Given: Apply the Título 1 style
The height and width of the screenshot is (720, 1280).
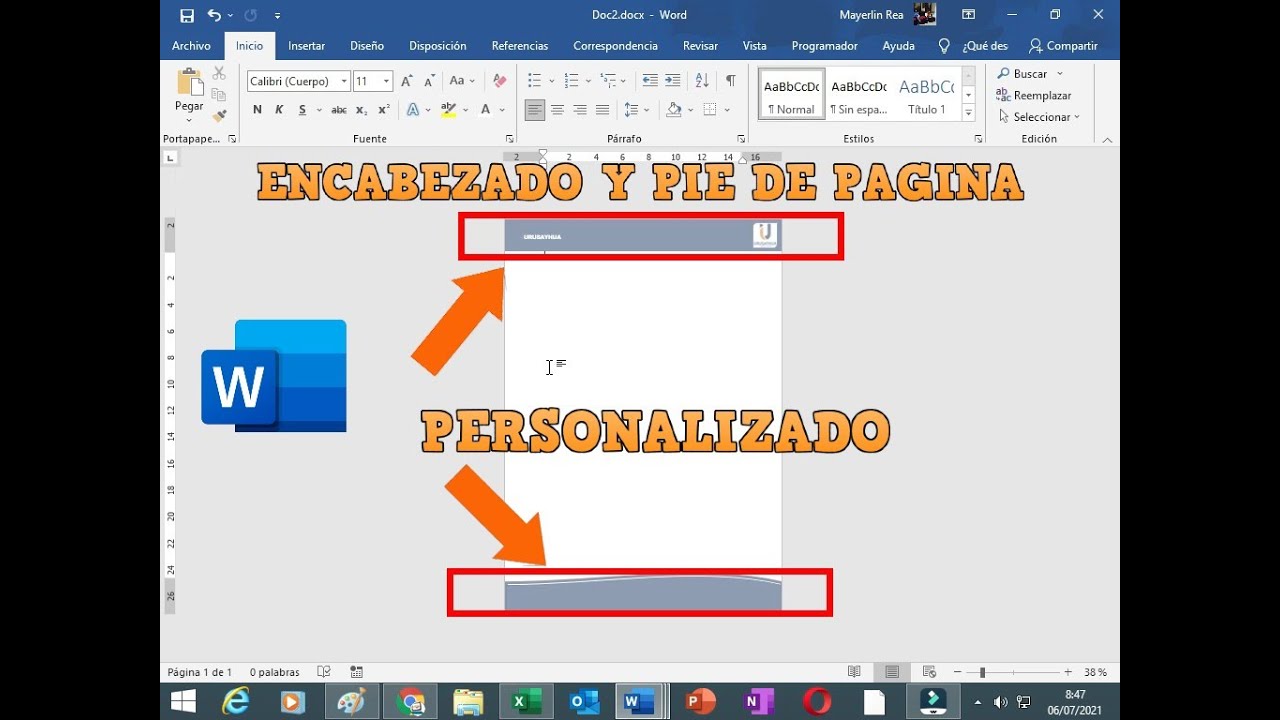Looking at the screenshot, I should pyautogui.click(x=926, y=94).
